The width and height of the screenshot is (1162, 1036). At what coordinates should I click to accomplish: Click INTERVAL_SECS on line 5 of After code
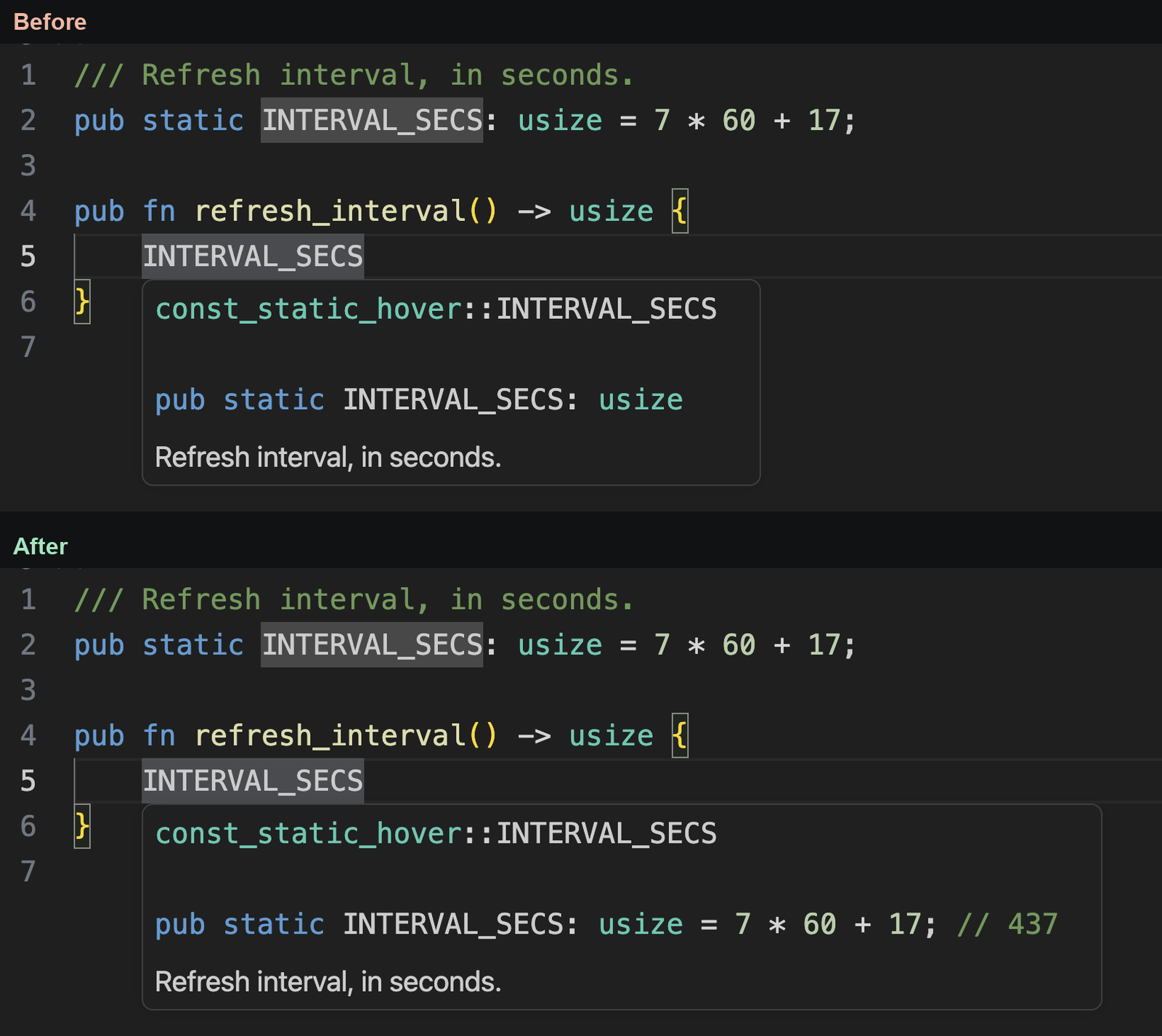tap(253, 781)
